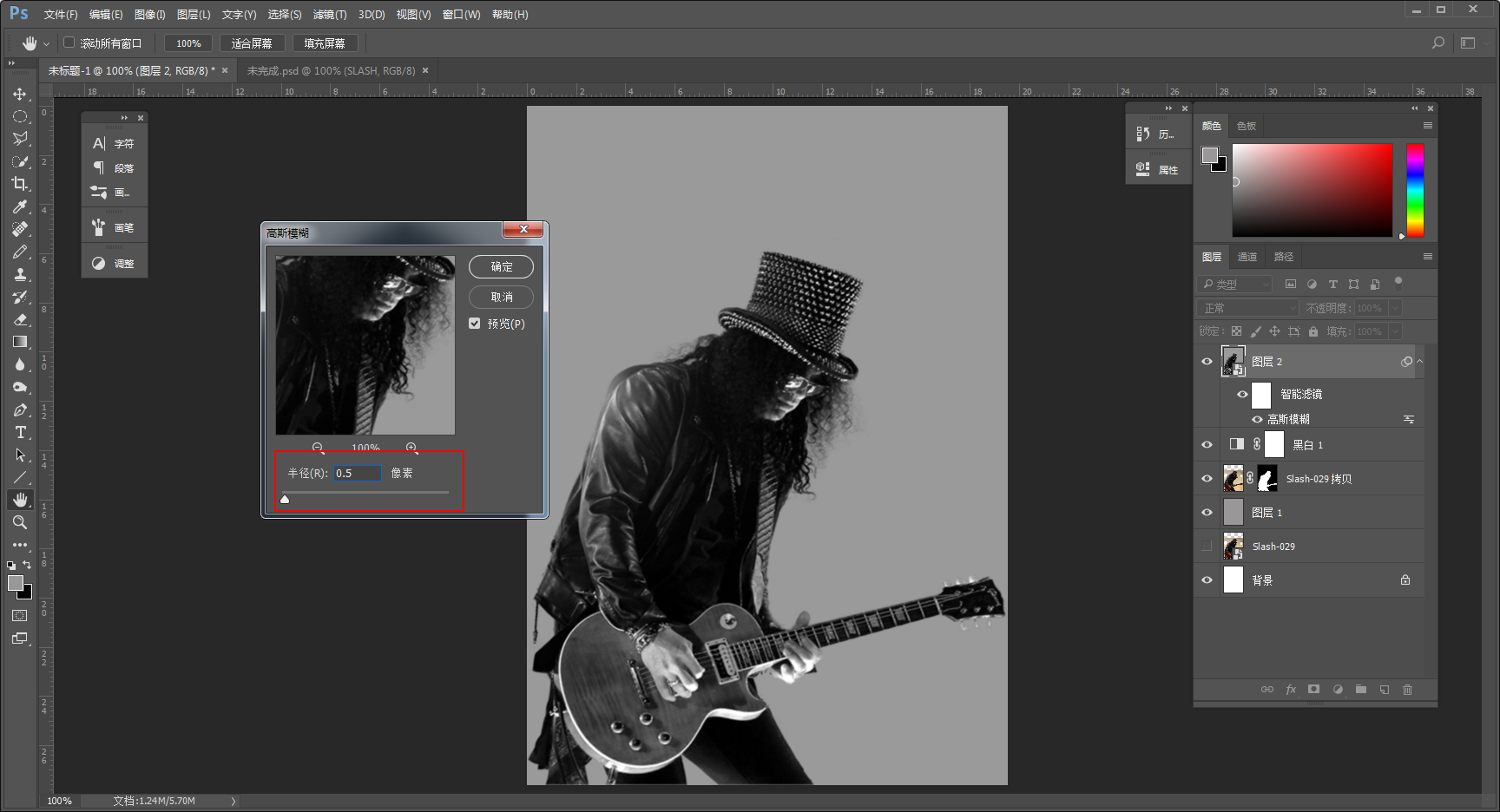The height and width of the screenshot is (812, 1500).
Task: Open the blend mode 正常 dropdown
Action: [1248, 308]
